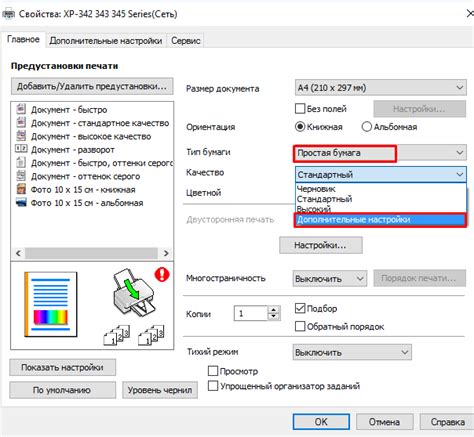Viewport: 474px width, 437px height.
Task: Select the 'Альбомная' orientation radio button
Action: [366, 127]
